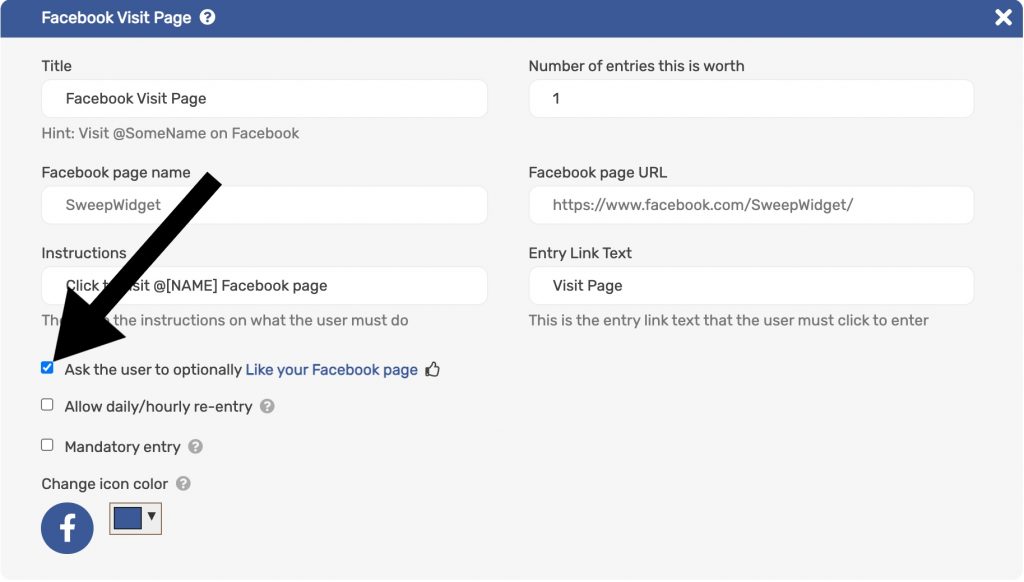
Task: Enable Allow daily/hourly re-entry checkbox
Action: 47,405
